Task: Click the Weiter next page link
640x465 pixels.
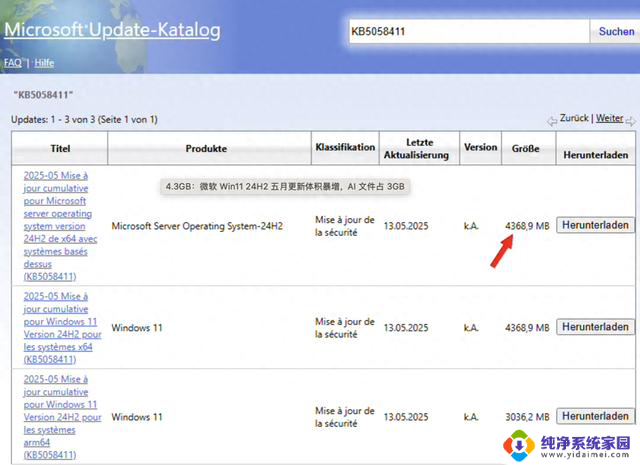Action: pyautogui.click(x=609, y=118)
